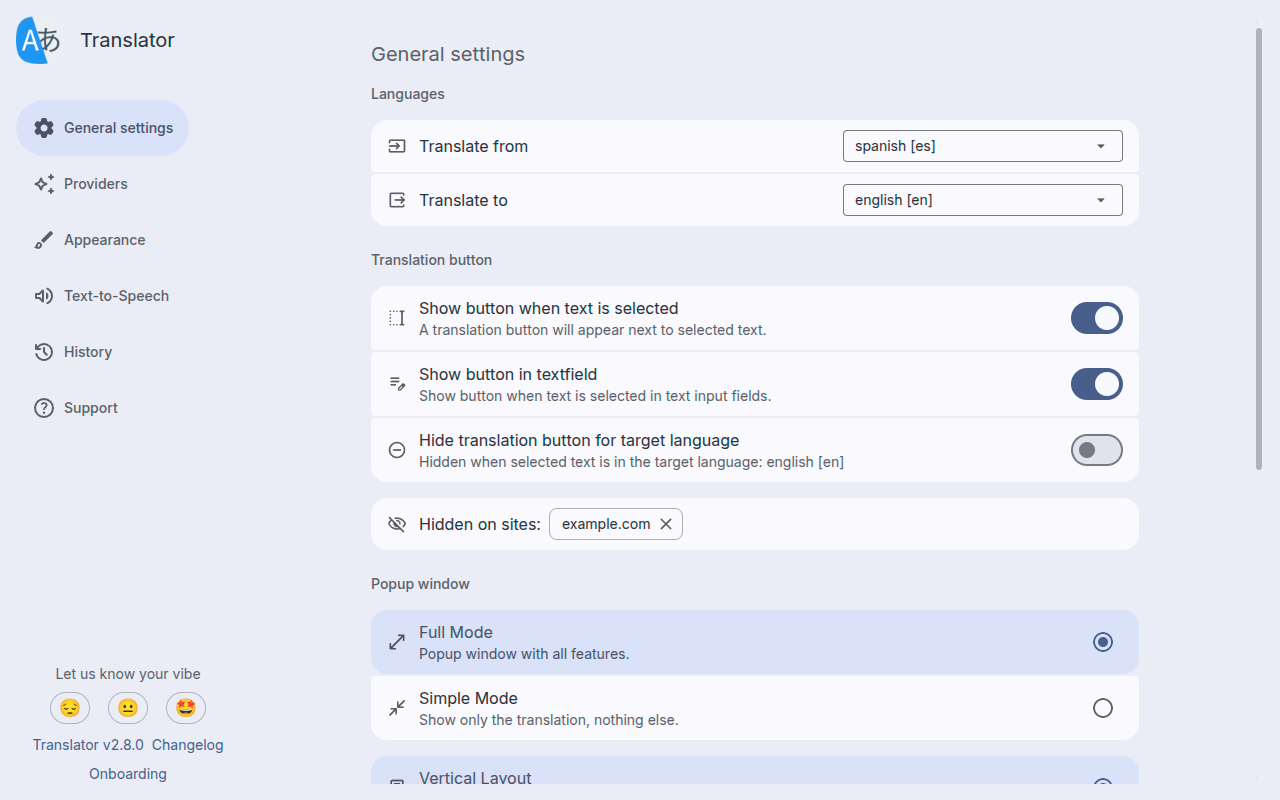
Task: View the History section
Action: (x=72, y=352)
